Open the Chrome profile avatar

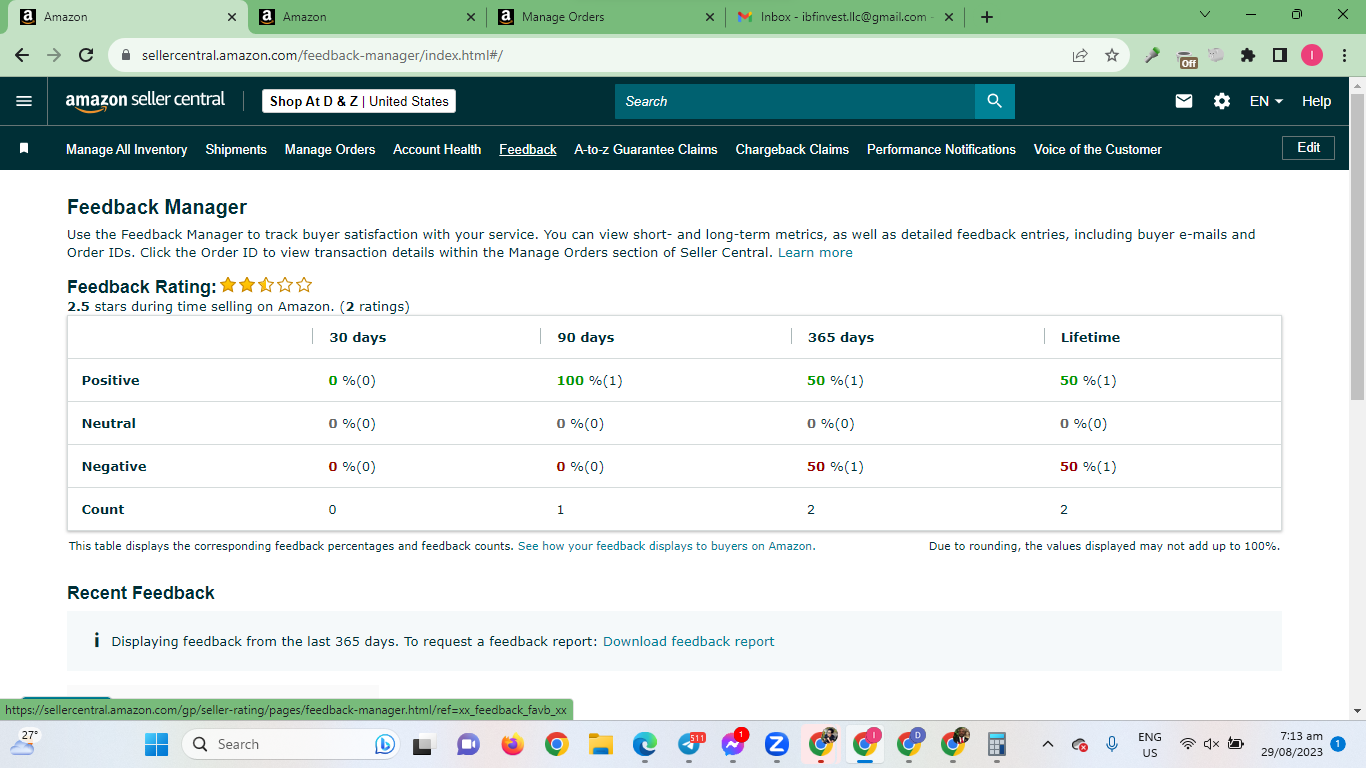(1312, 56)
